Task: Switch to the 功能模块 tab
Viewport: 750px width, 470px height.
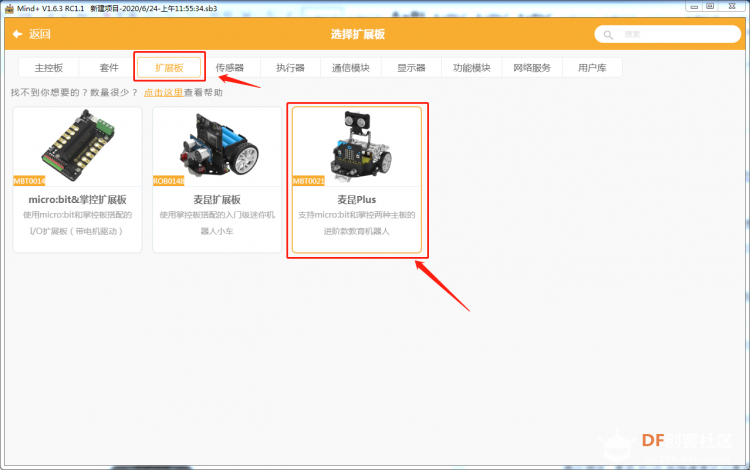Action: click(x=472, y=68)
